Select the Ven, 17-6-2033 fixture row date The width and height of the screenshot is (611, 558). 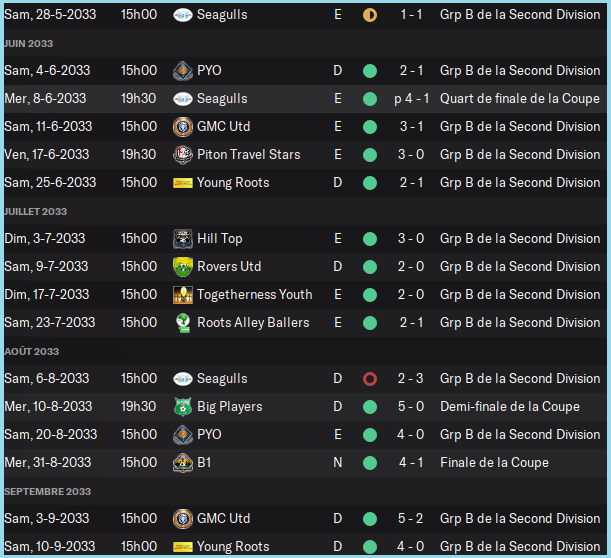click(47, 155)
